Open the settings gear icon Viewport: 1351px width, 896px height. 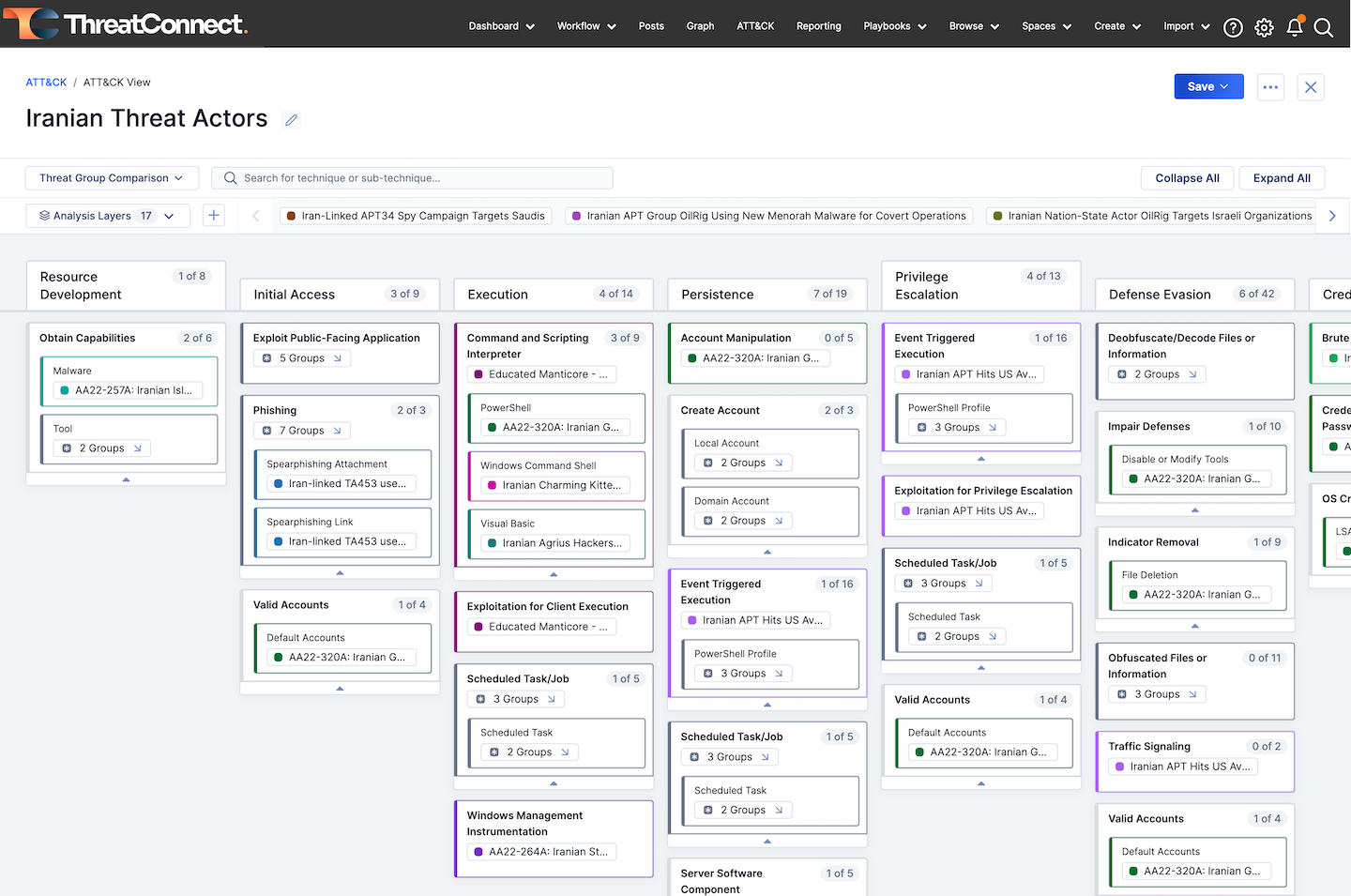[1264, 28]
